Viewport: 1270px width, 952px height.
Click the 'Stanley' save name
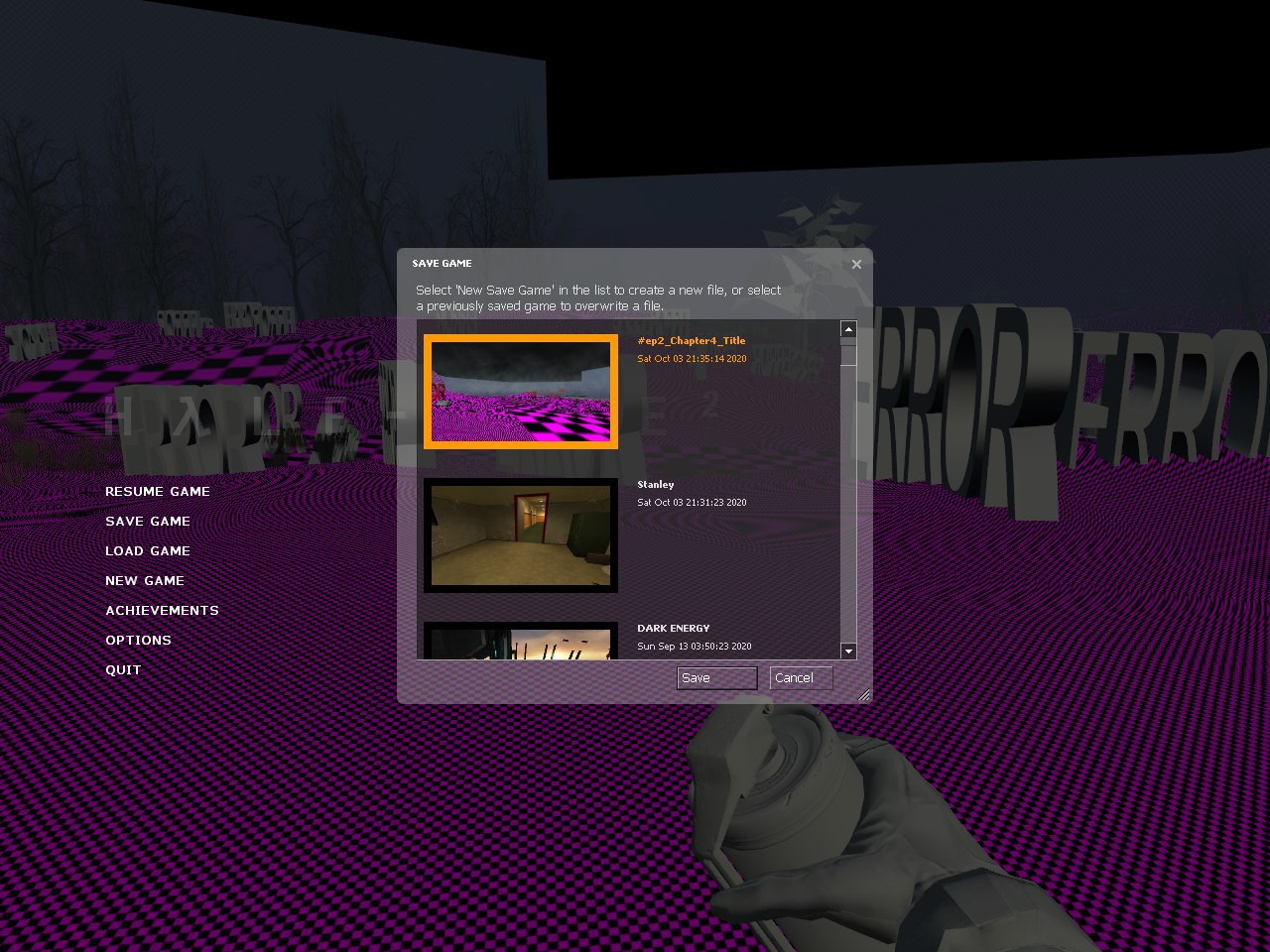click(656, 485)
